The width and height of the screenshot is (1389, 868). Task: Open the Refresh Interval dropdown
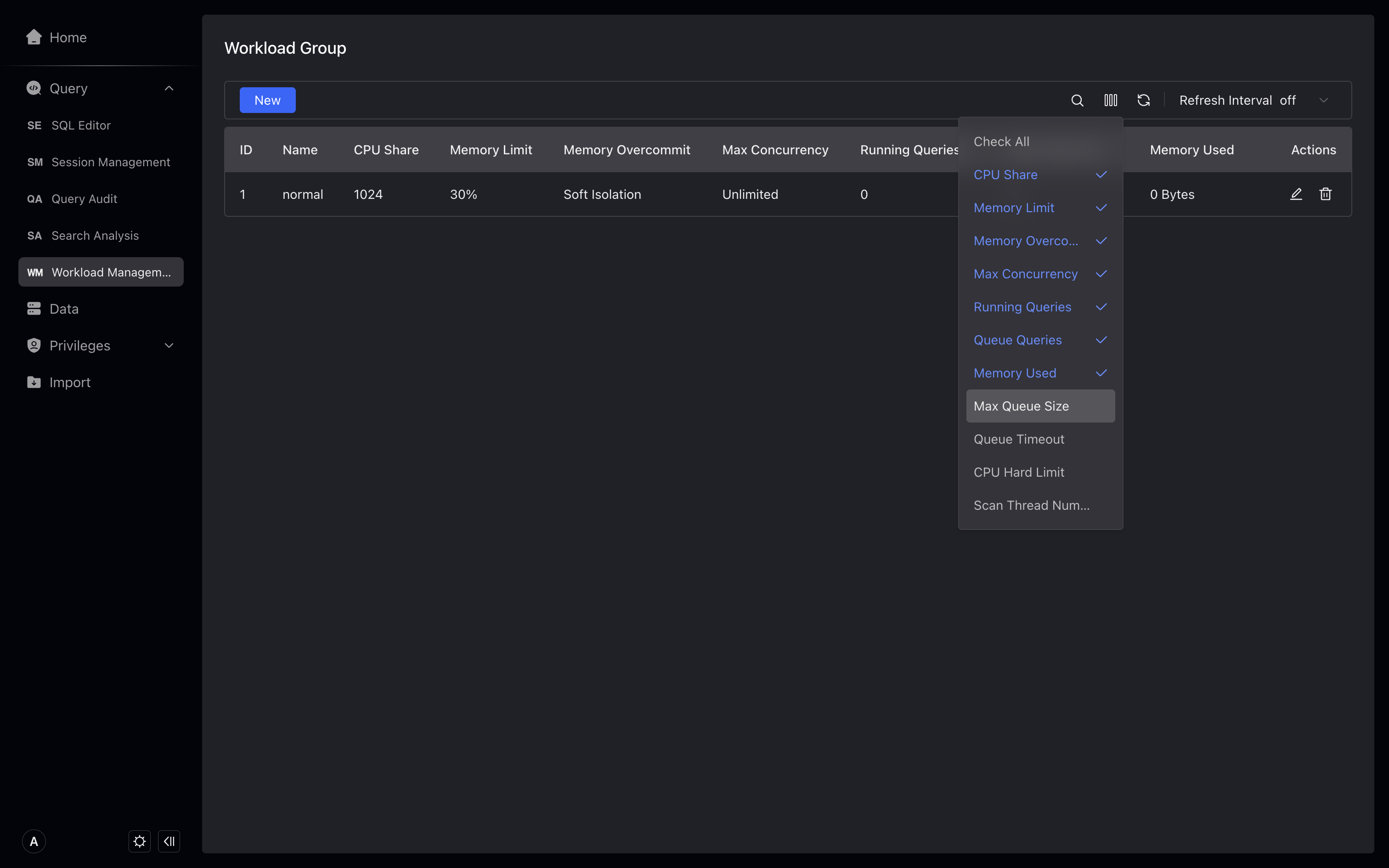[x=1254, y=101]
